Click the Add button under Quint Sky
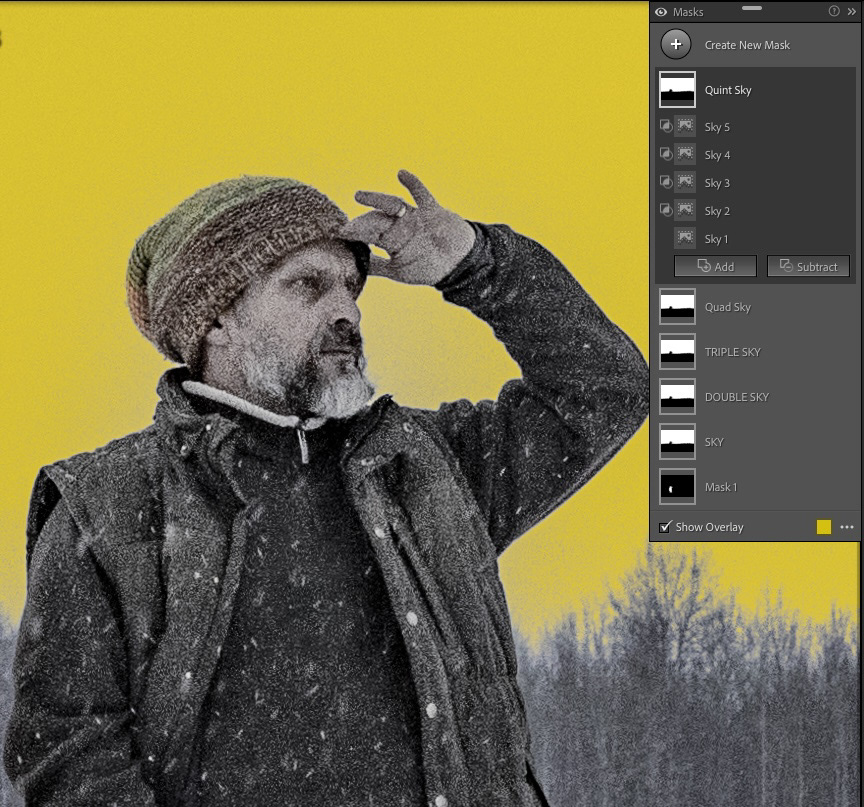Image resolution: width=864 pixels, height=807 pixels. (x=715, y=266)
